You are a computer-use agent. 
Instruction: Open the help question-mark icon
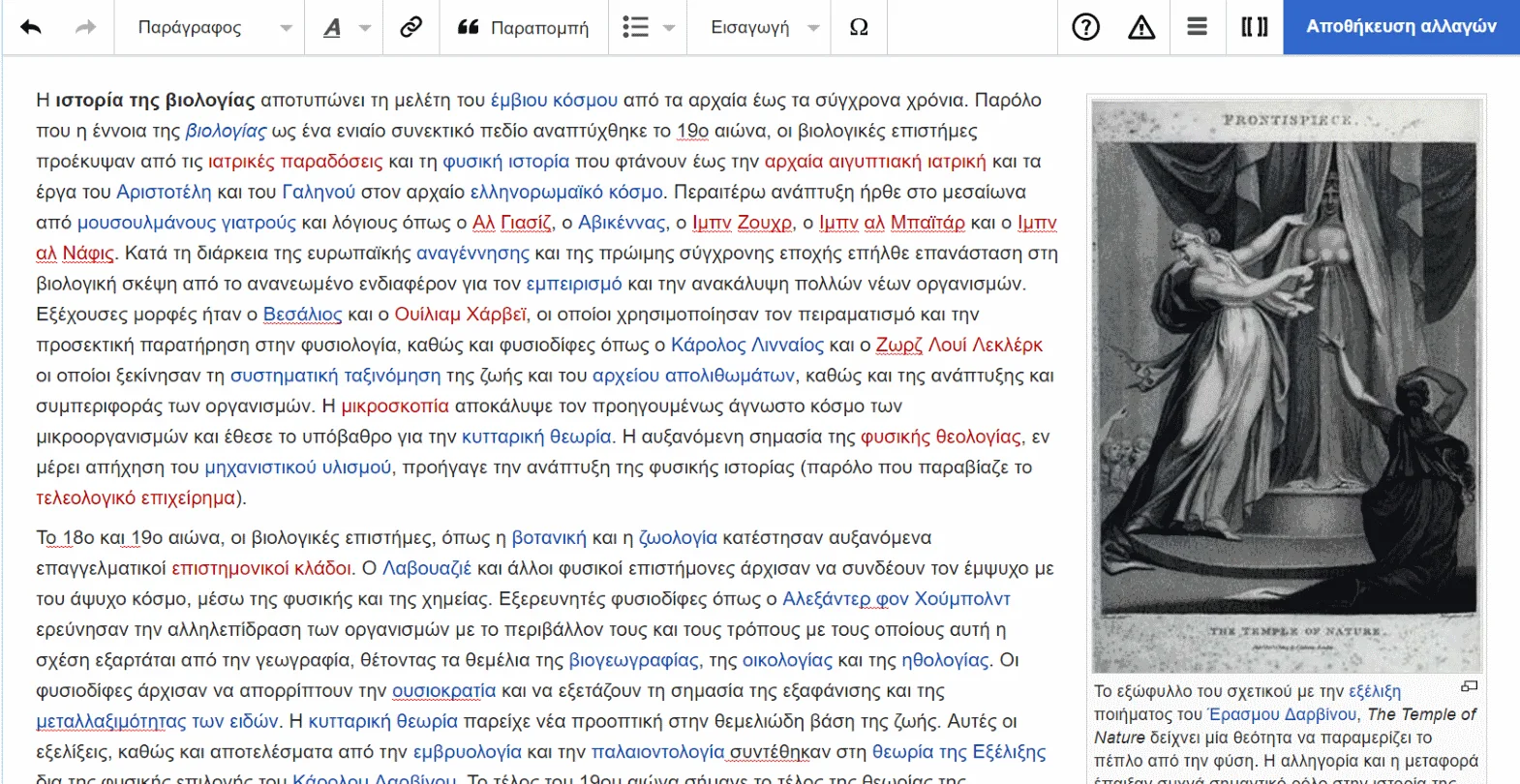coord(1085,27)
